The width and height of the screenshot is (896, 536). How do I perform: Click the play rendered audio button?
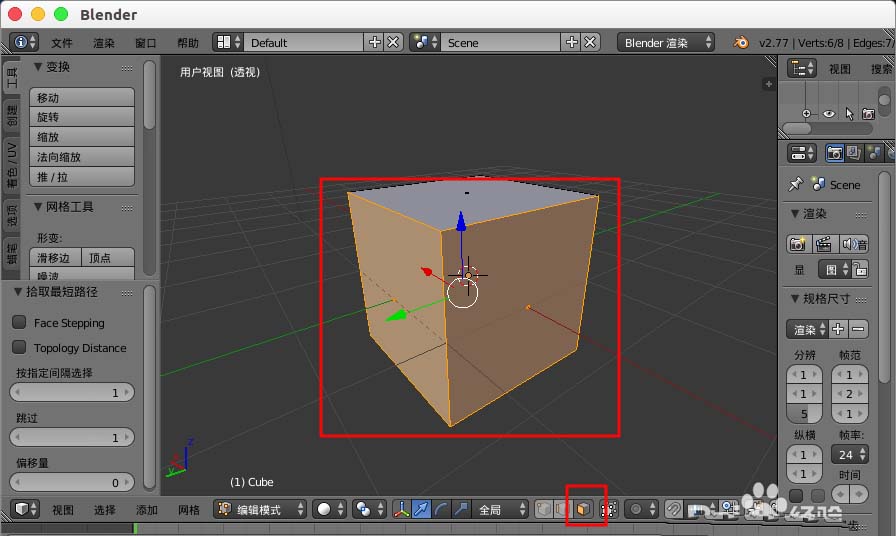coord(854,245)
